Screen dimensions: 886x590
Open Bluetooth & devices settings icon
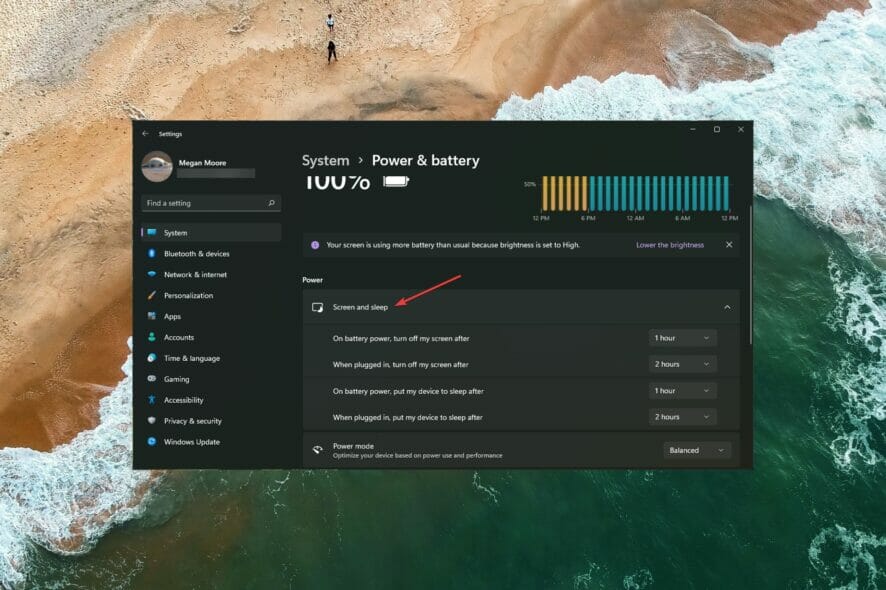click(x=152, y=253)
